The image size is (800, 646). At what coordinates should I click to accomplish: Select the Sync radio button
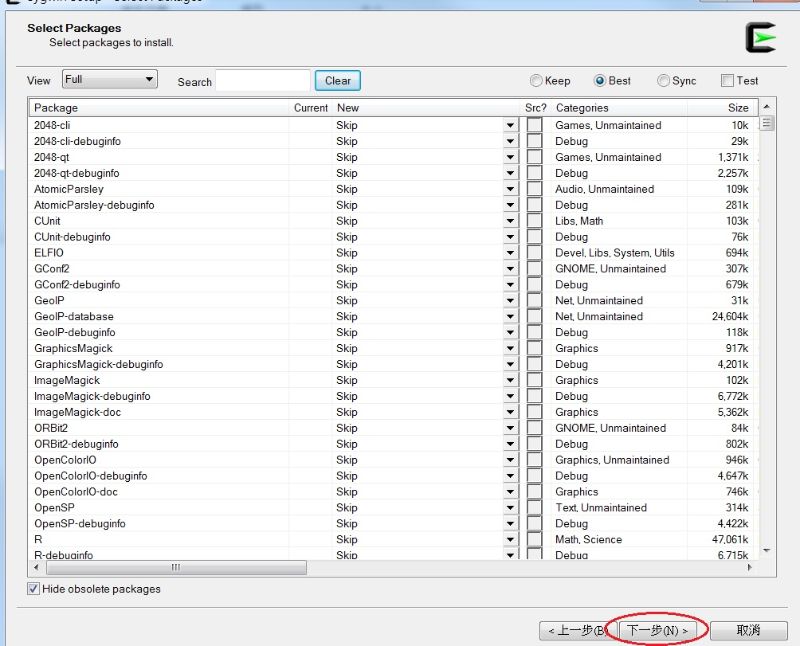pyautogui.click(x=663, y=81)
